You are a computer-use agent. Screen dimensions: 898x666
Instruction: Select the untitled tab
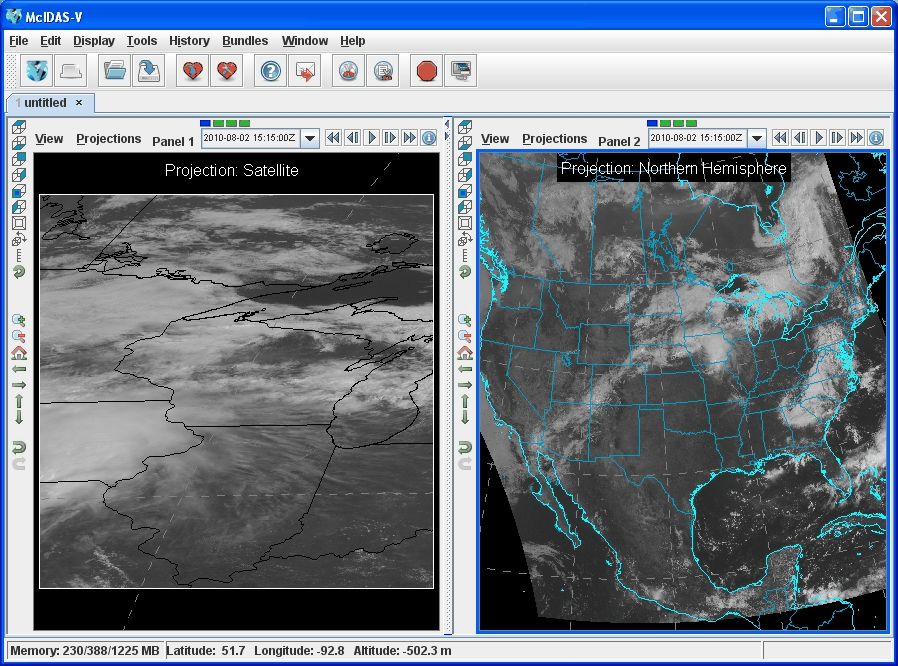click(46, 103)
